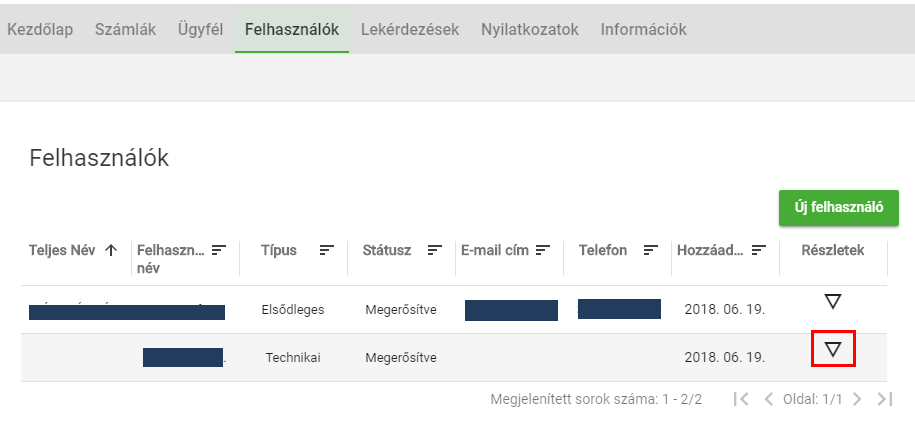Open filter menu for Típus column

(327, 250)
